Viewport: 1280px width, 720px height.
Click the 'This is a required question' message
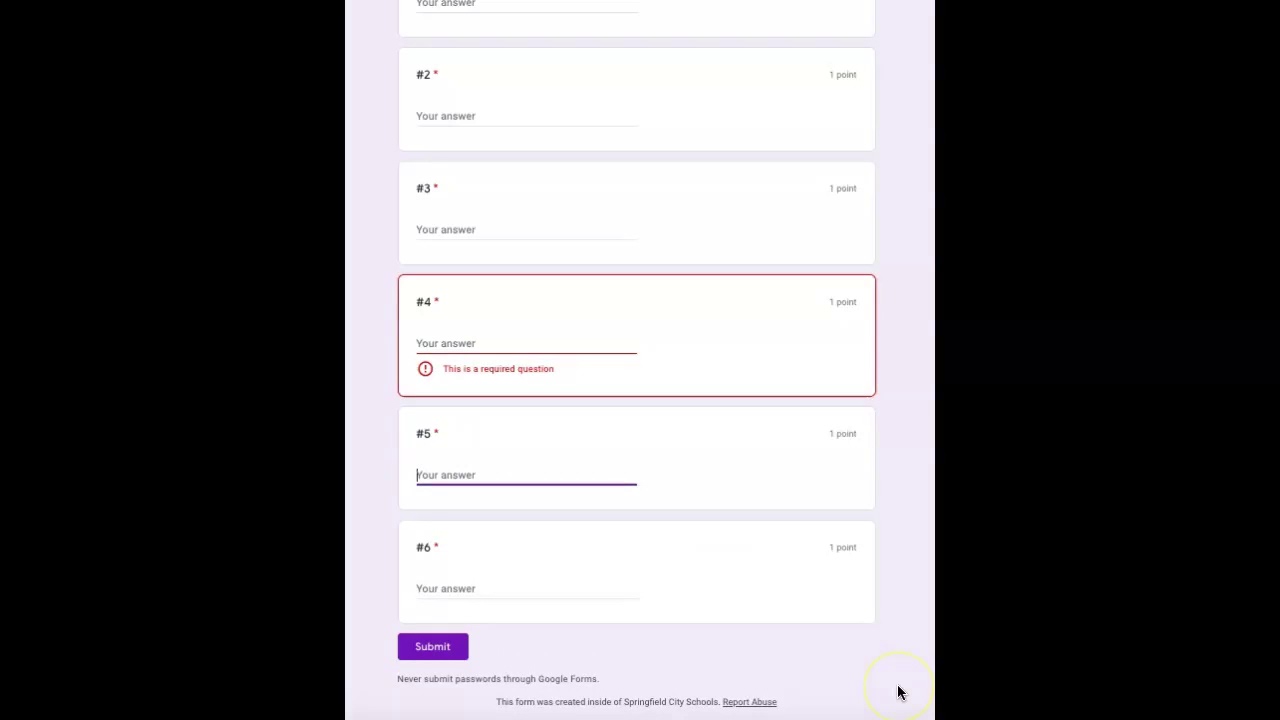pyautogui.click(x=498, y=369)
